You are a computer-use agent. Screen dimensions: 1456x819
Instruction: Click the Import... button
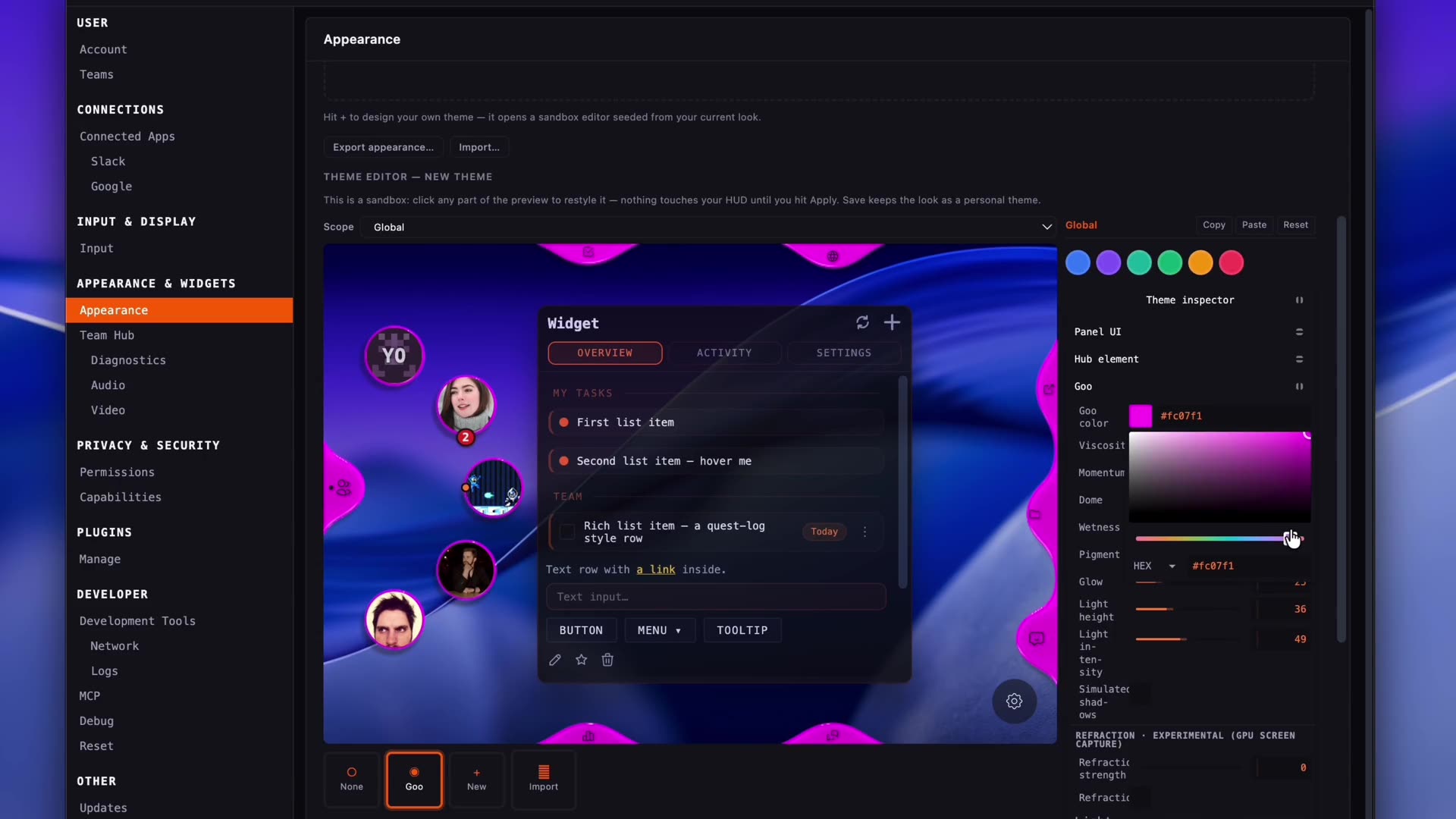point(479,147)
